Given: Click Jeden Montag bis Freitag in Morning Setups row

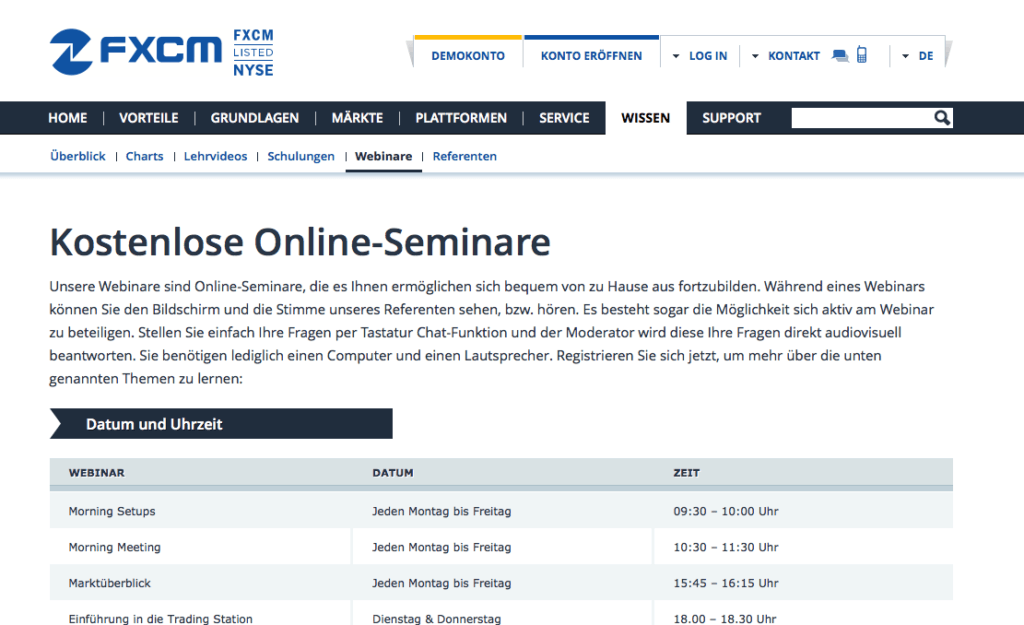Looking at the screenshot, I should click(441, 511).
